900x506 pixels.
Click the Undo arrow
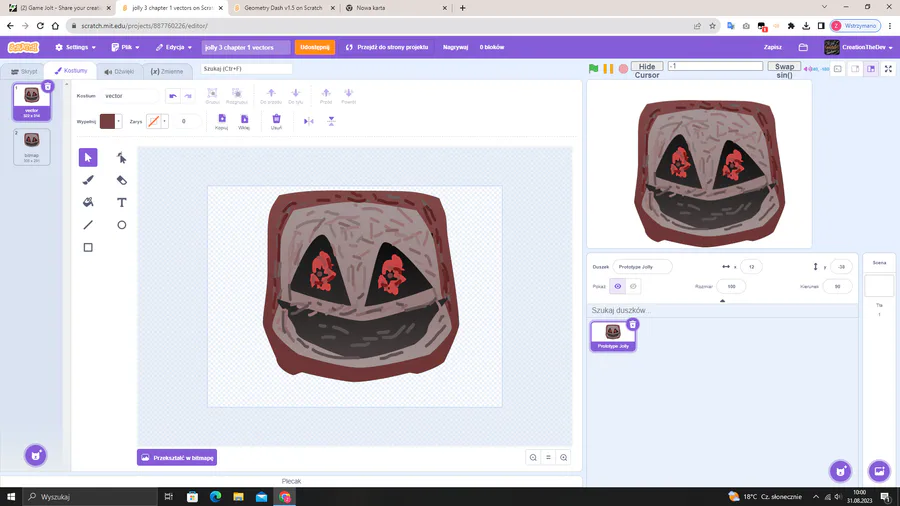pos(173,96)
